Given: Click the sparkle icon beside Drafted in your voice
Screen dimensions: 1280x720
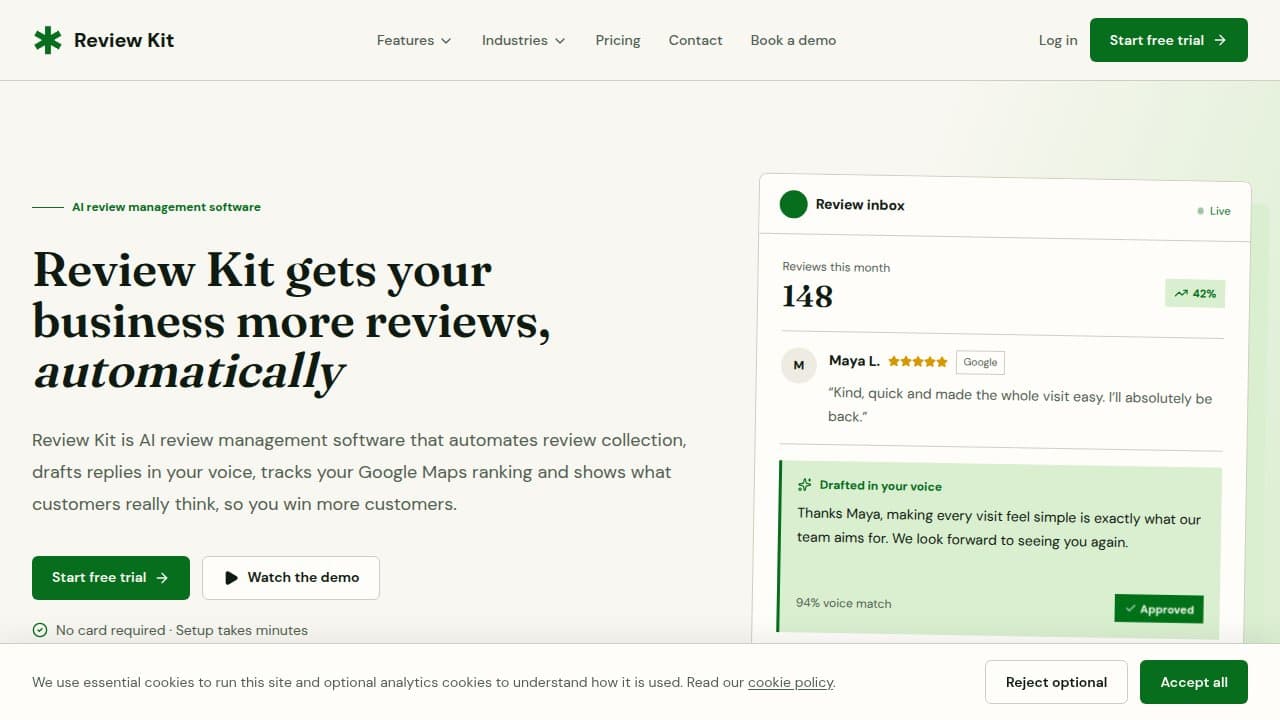Looking at the screenshot, I should pyautogui.click(x=805, y=485).
